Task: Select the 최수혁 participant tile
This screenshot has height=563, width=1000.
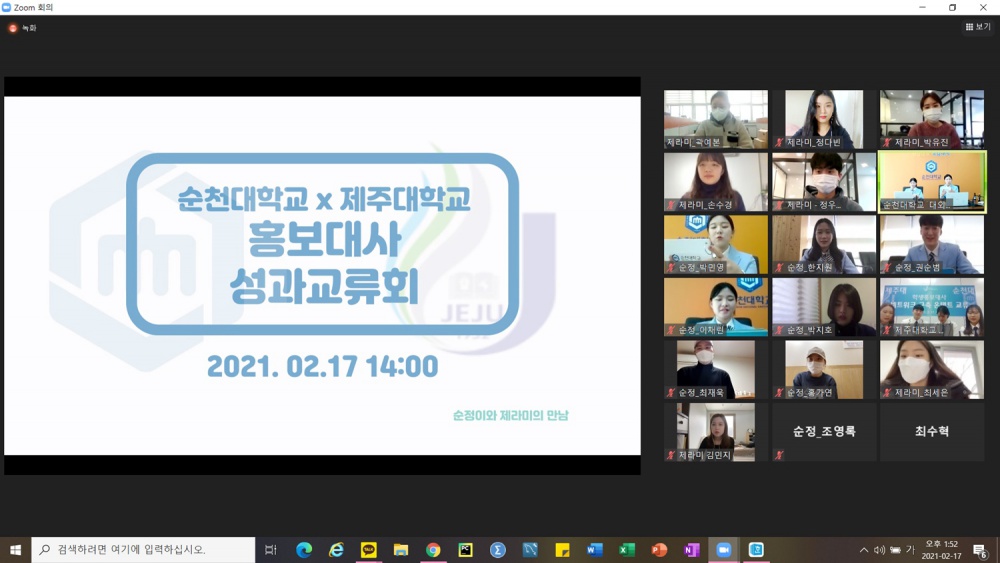Action: coord(932,432)
